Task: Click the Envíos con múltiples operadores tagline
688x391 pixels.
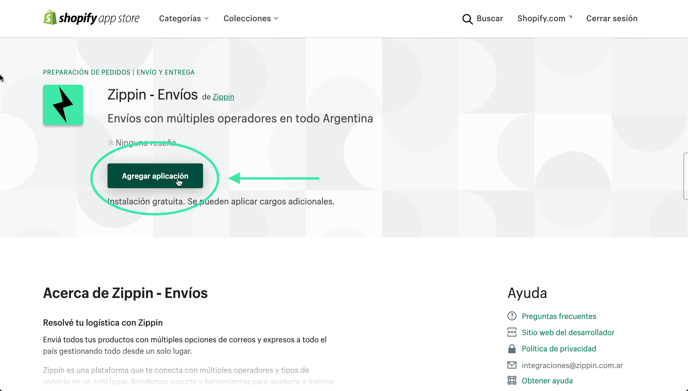Action: tap(240, 118)
